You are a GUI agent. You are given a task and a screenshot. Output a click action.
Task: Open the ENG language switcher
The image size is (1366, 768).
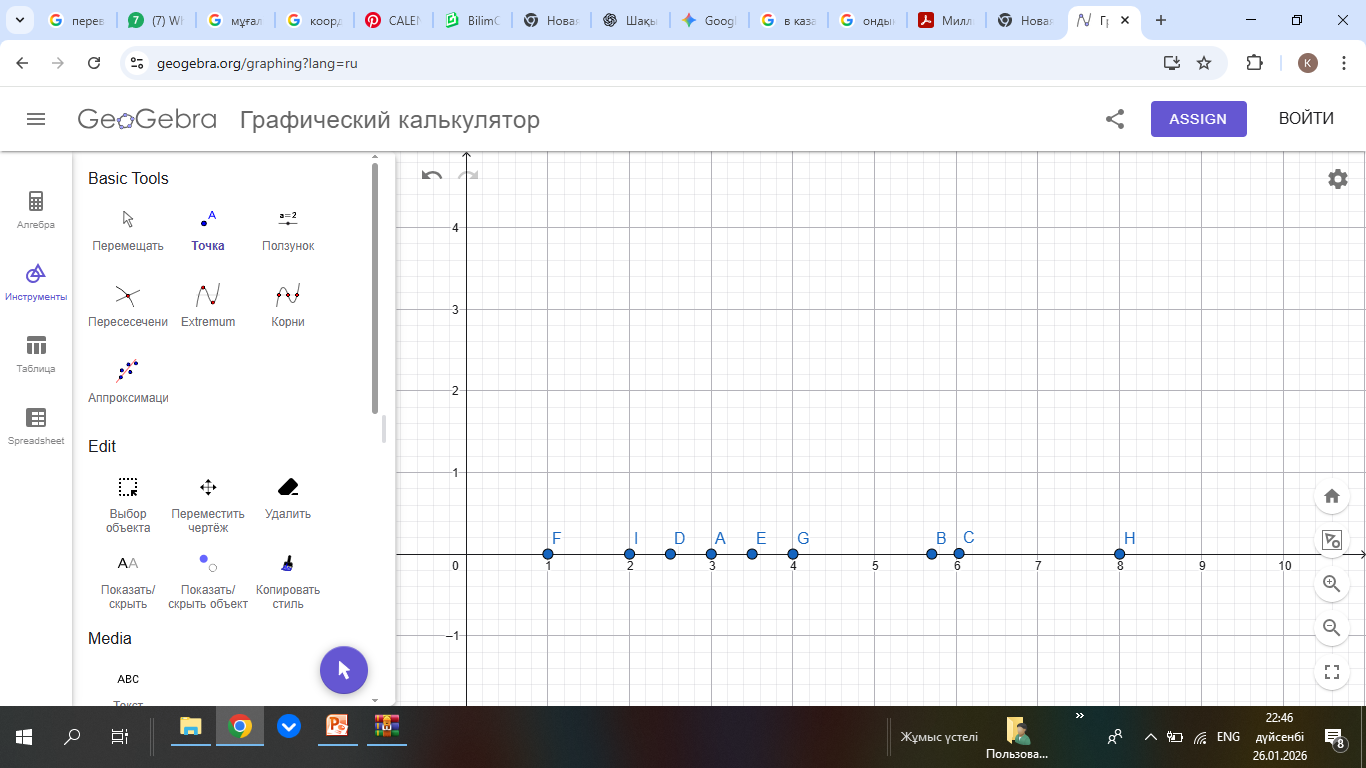point(1228,737)
